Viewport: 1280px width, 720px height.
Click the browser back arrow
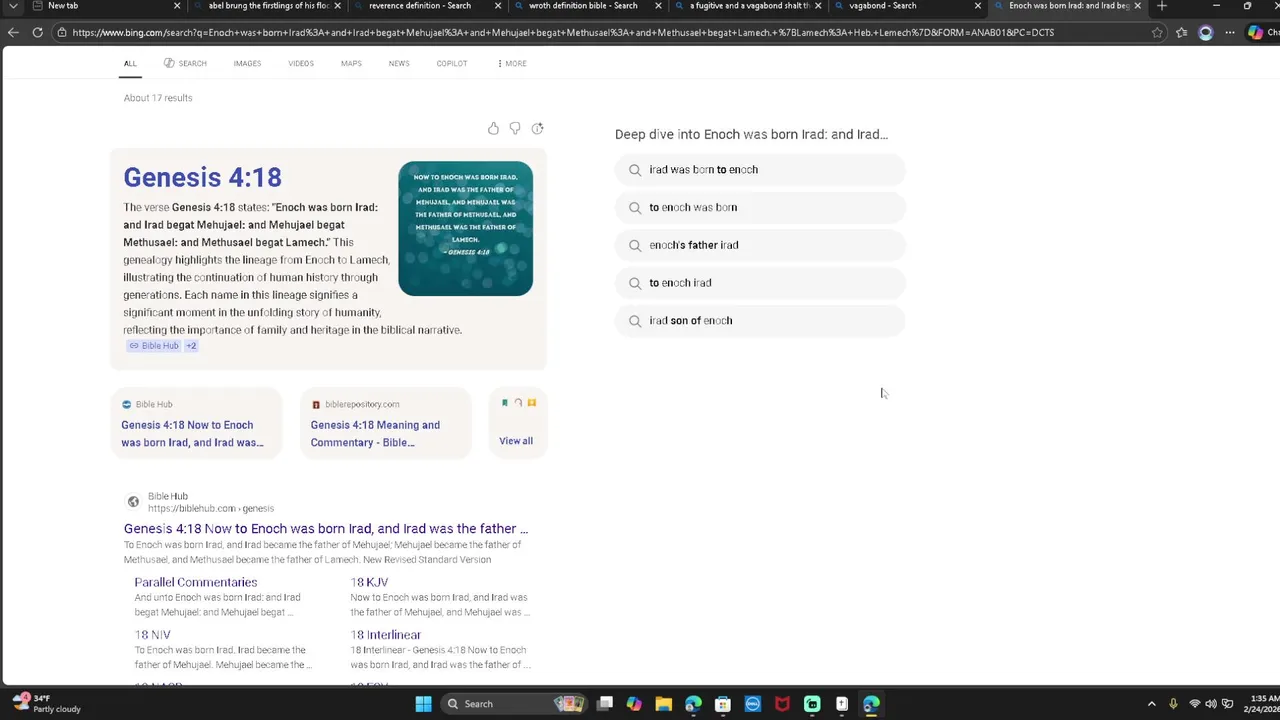[x=13, y=32]
